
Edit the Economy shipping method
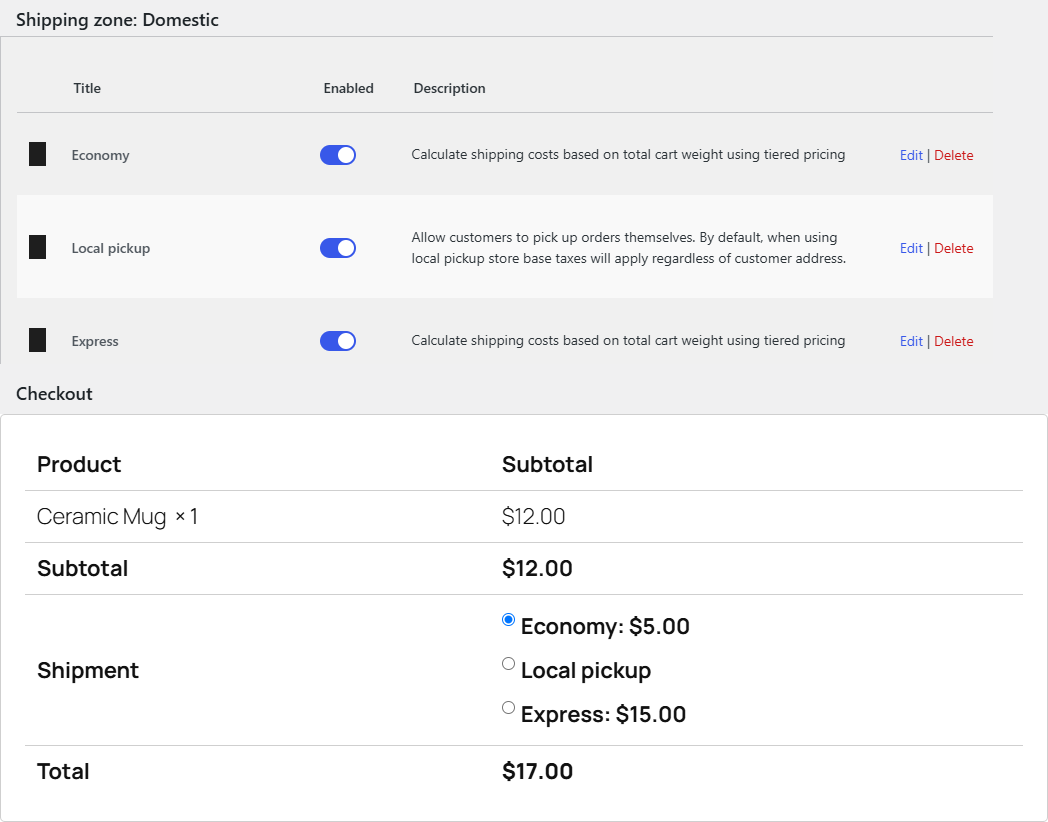pyautogui.click(x=911, y=155)
